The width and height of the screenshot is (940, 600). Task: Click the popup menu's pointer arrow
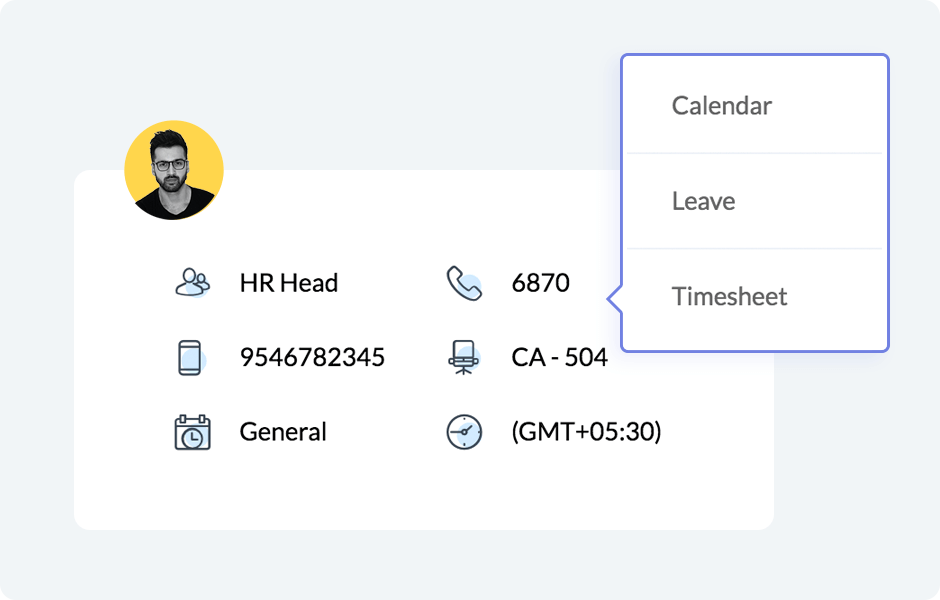[x=613, y=299]
